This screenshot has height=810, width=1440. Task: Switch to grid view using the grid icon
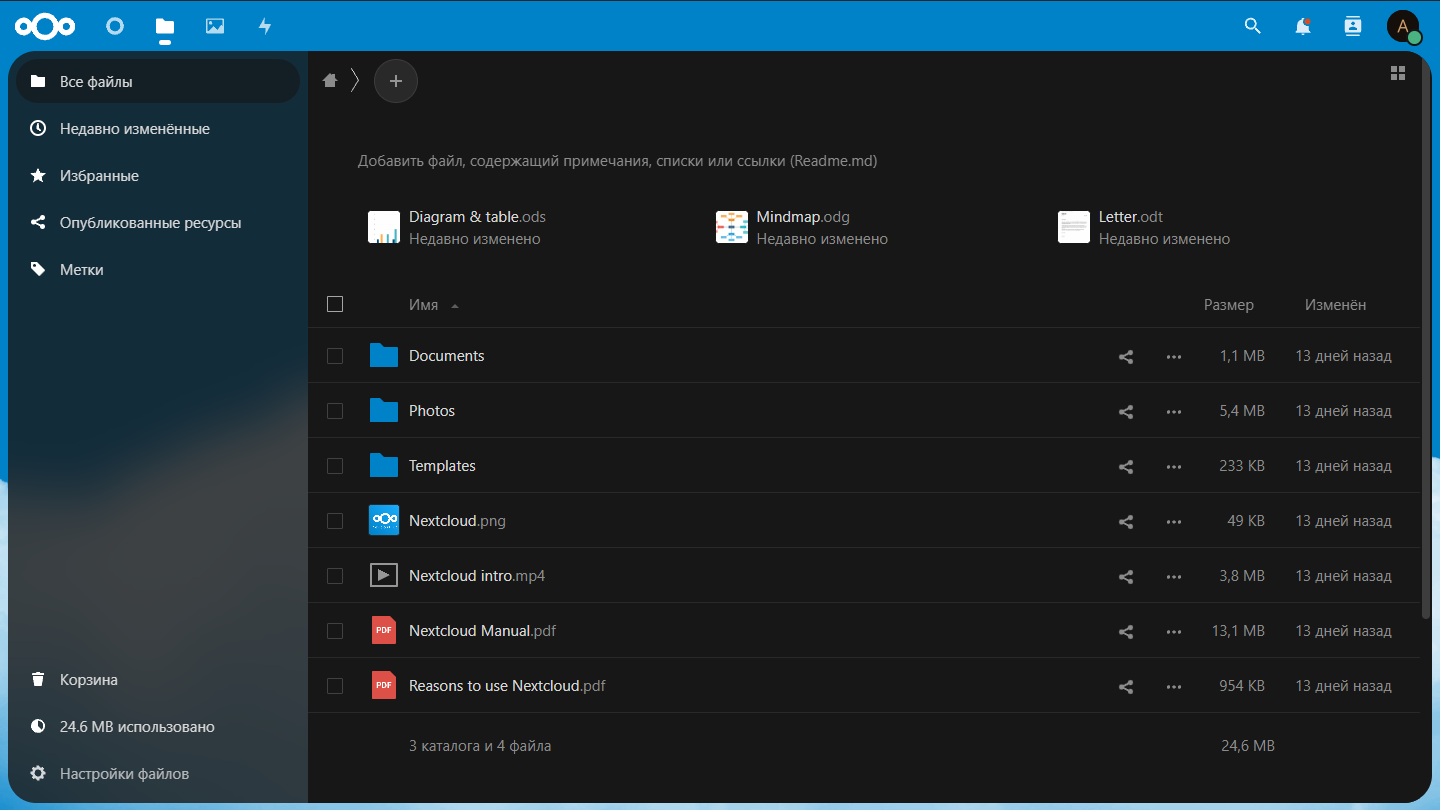click(x=1397, y=73)
